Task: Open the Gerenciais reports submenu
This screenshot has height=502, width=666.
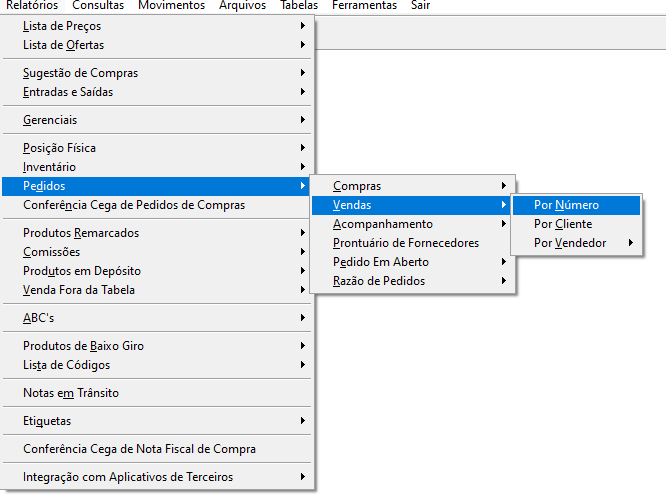Action: [157, 120]
